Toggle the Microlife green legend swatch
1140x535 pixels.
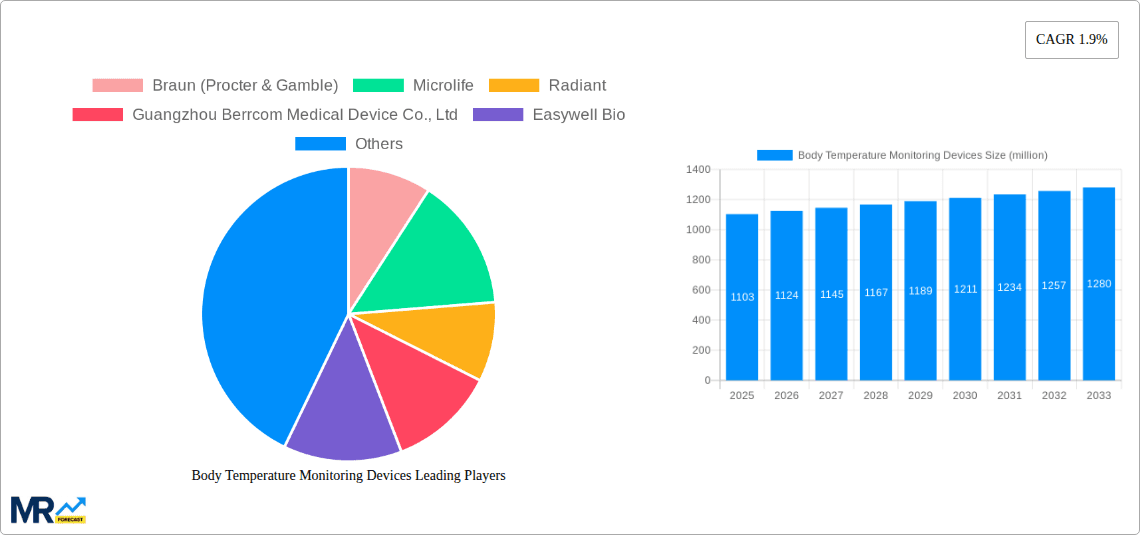(x=378, y=86)
